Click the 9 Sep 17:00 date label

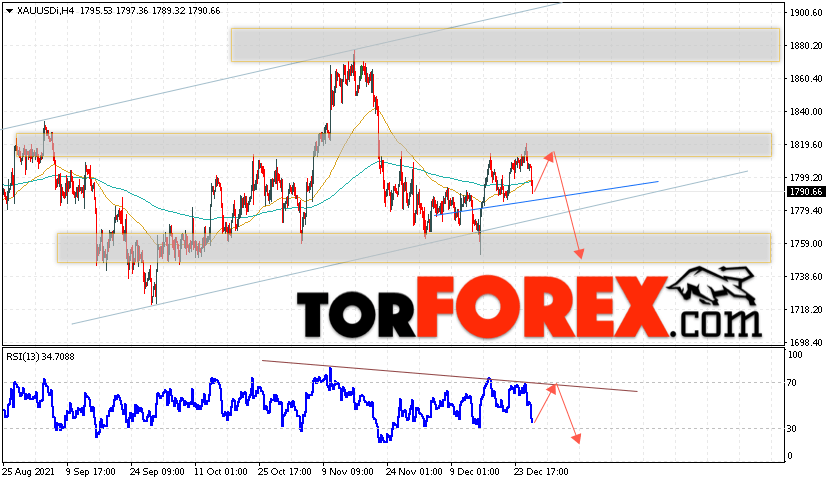[x=91, y=471]
